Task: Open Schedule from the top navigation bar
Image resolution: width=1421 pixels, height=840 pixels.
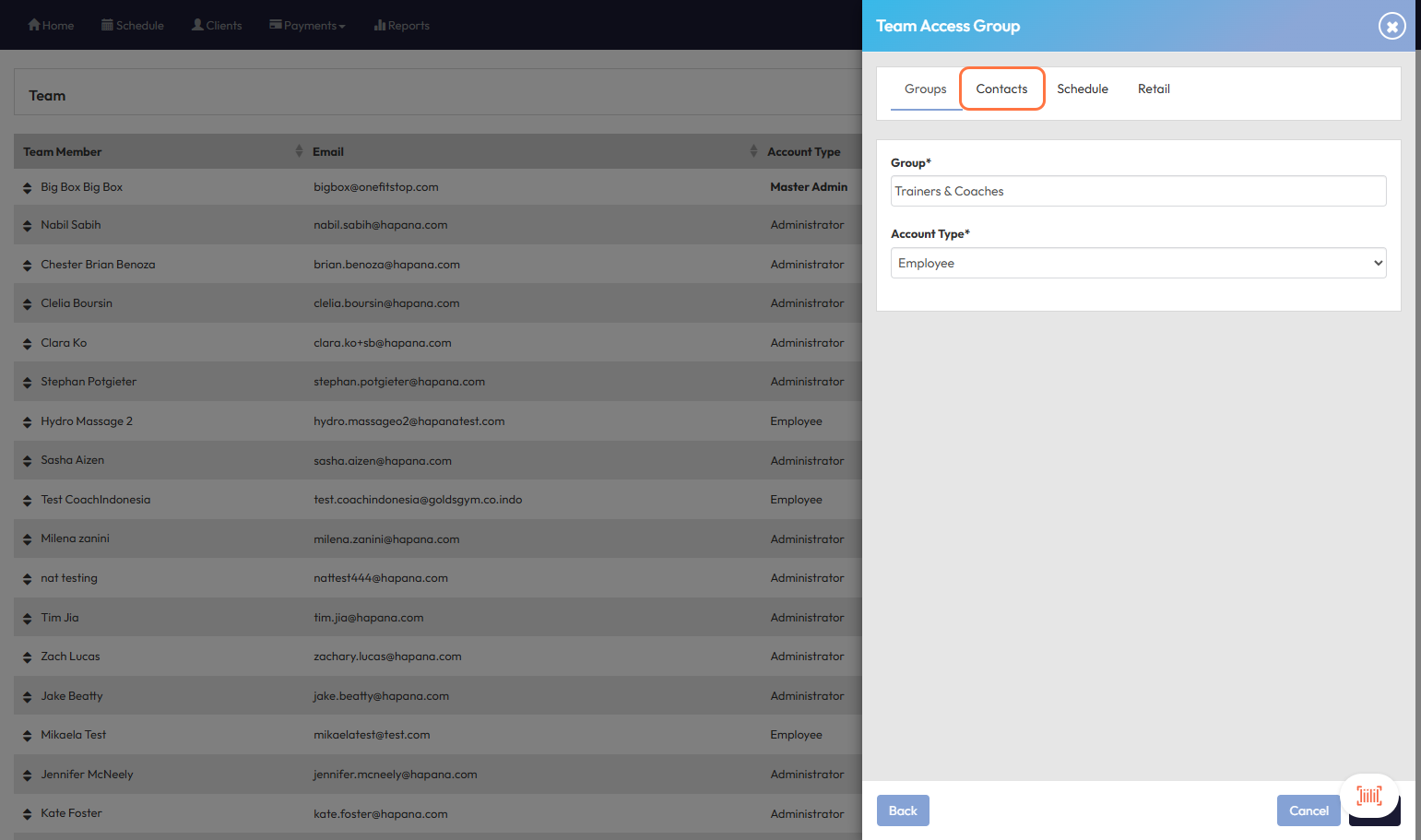Action: (x=133, y=25)
